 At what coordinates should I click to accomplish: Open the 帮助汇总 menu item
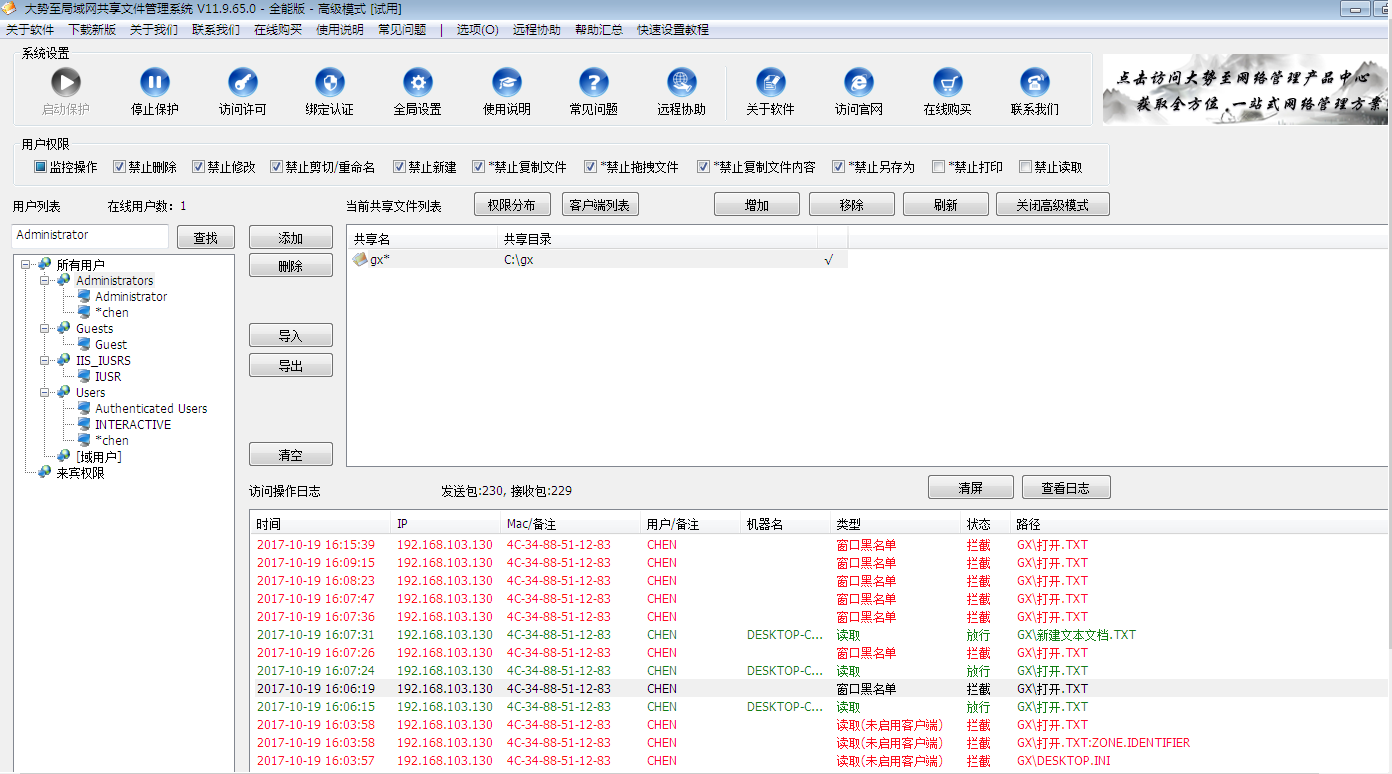coord(599,30)
